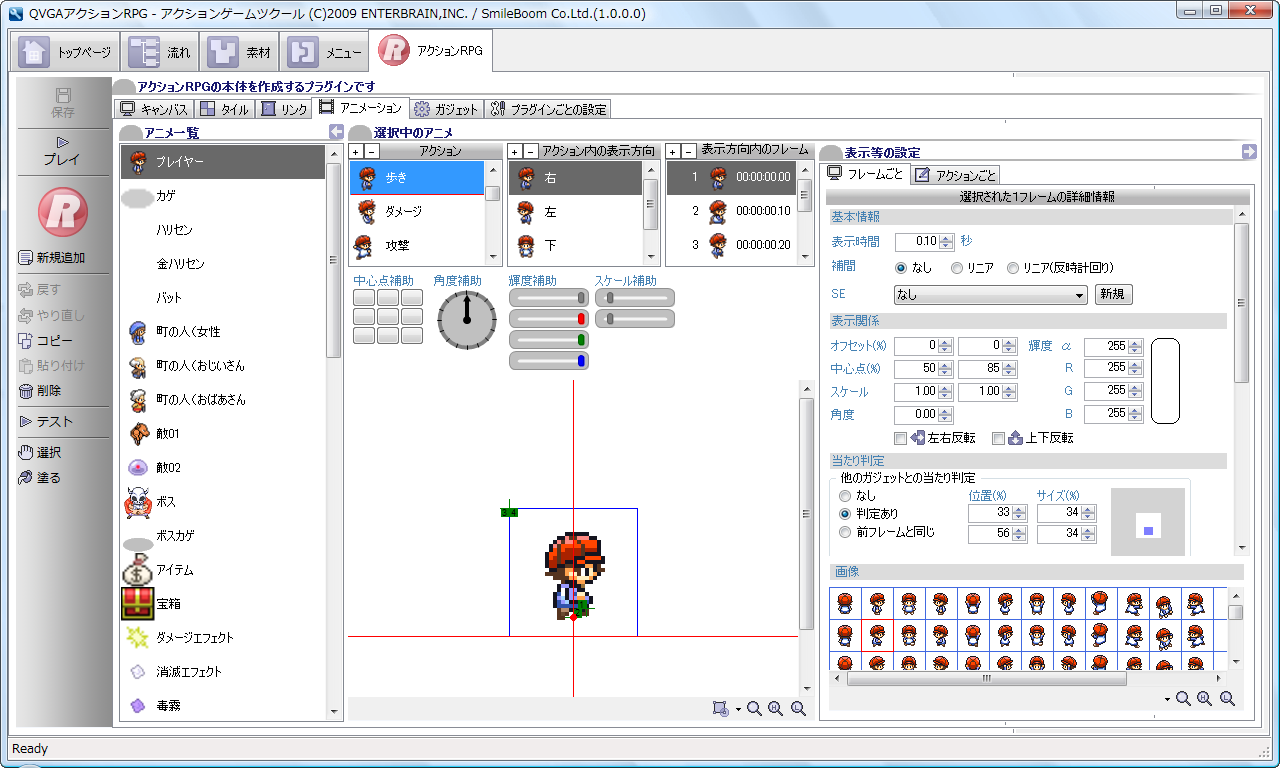Click the center button of the 中心点補助 grid
Viewport: 1280px width, 768px height.
(x=388, y=316)
